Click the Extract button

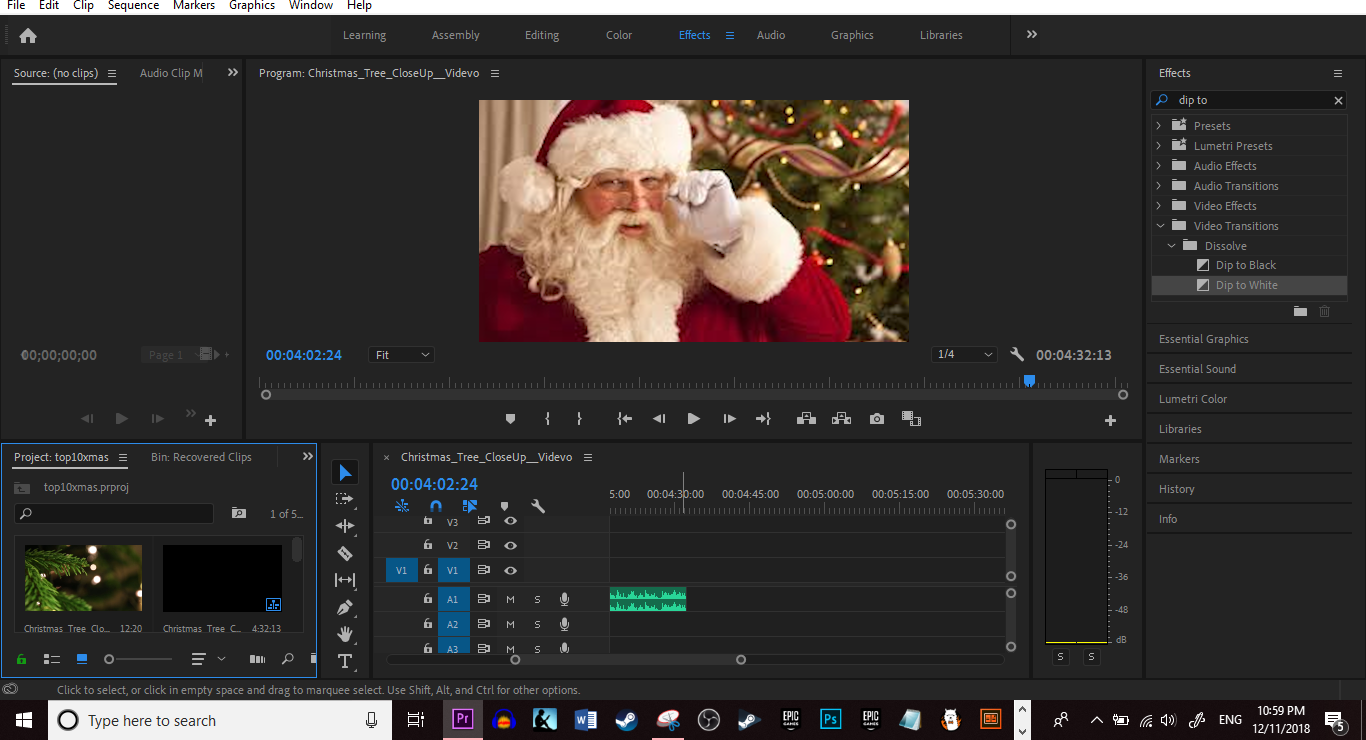coord(841,419)
